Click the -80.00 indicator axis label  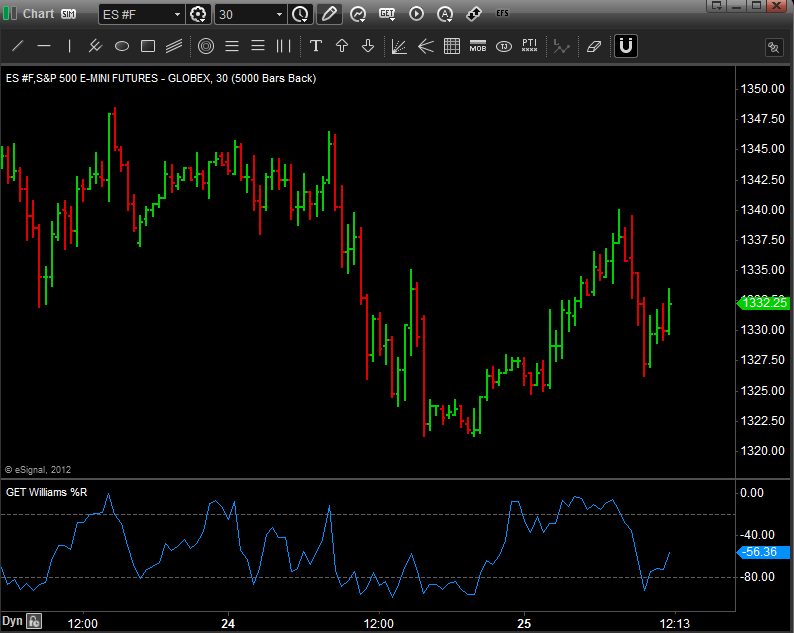point(758,577)
